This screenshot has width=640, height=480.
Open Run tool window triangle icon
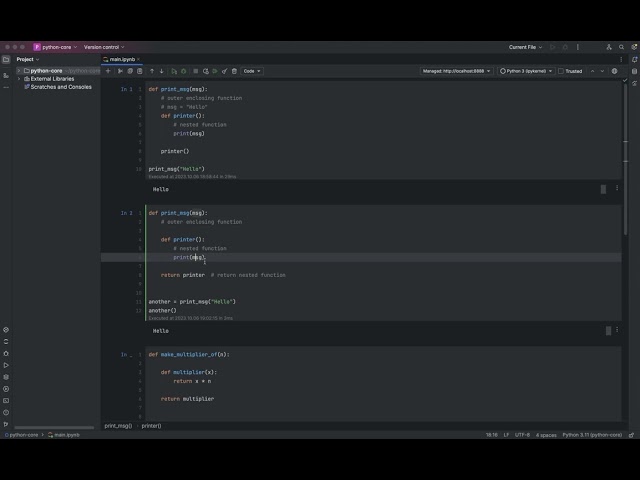pos(6,365)
